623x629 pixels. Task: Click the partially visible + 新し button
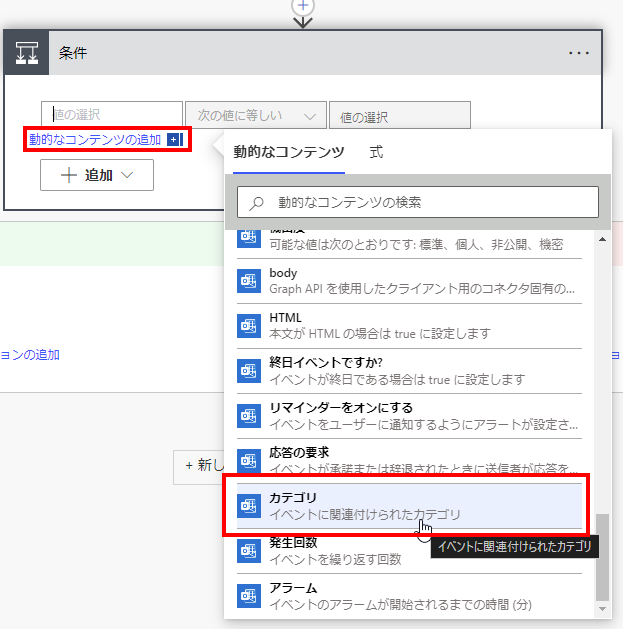coord(199,467)
